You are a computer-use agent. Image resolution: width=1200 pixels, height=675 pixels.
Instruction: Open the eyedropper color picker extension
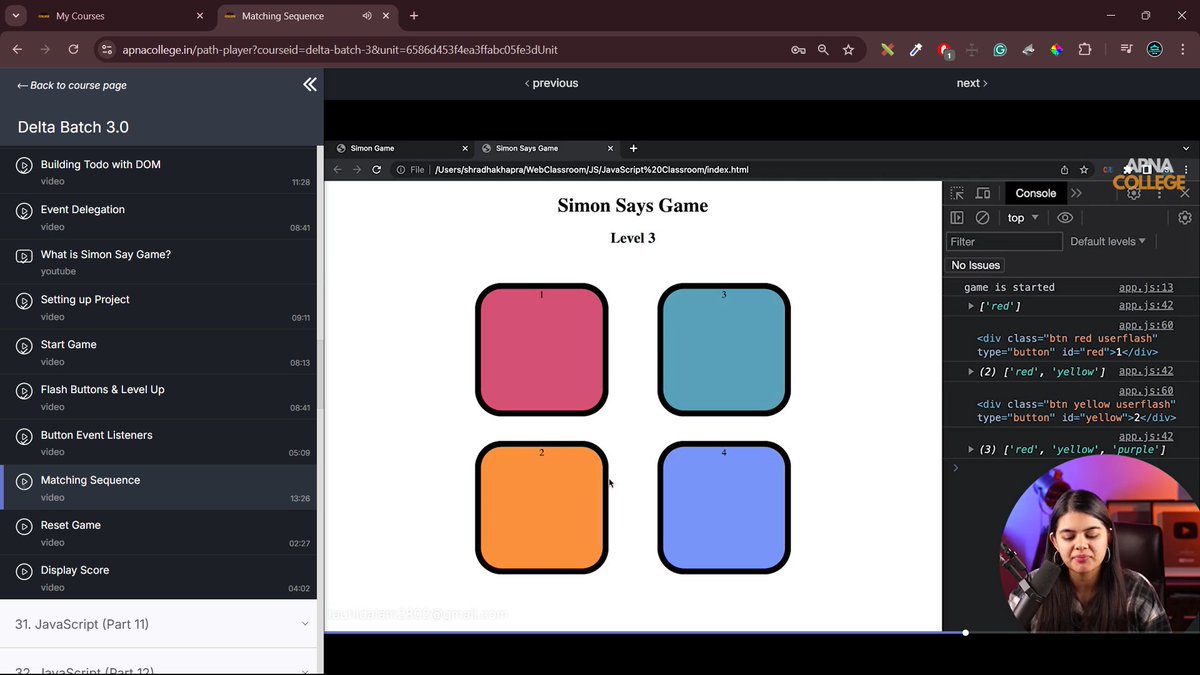click(x=915, y=49)
